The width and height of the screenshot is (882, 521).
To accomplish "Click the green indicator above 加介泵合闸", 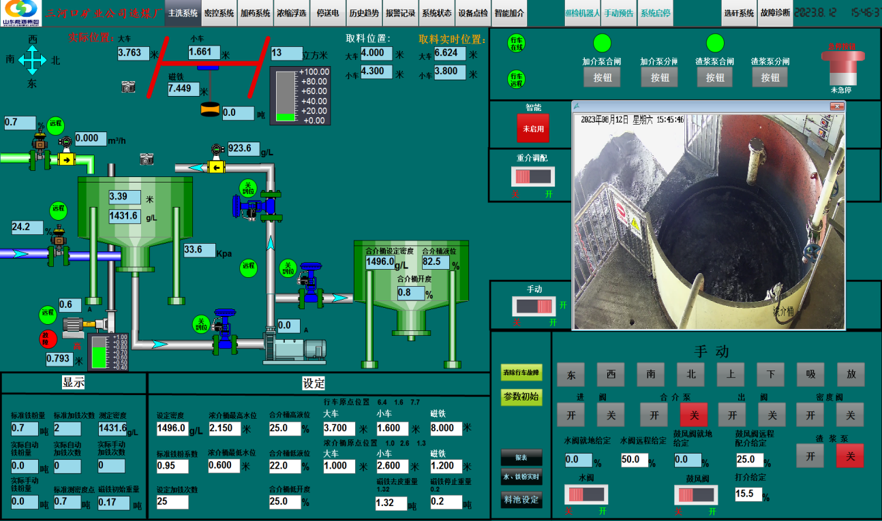I will point(602,43).
